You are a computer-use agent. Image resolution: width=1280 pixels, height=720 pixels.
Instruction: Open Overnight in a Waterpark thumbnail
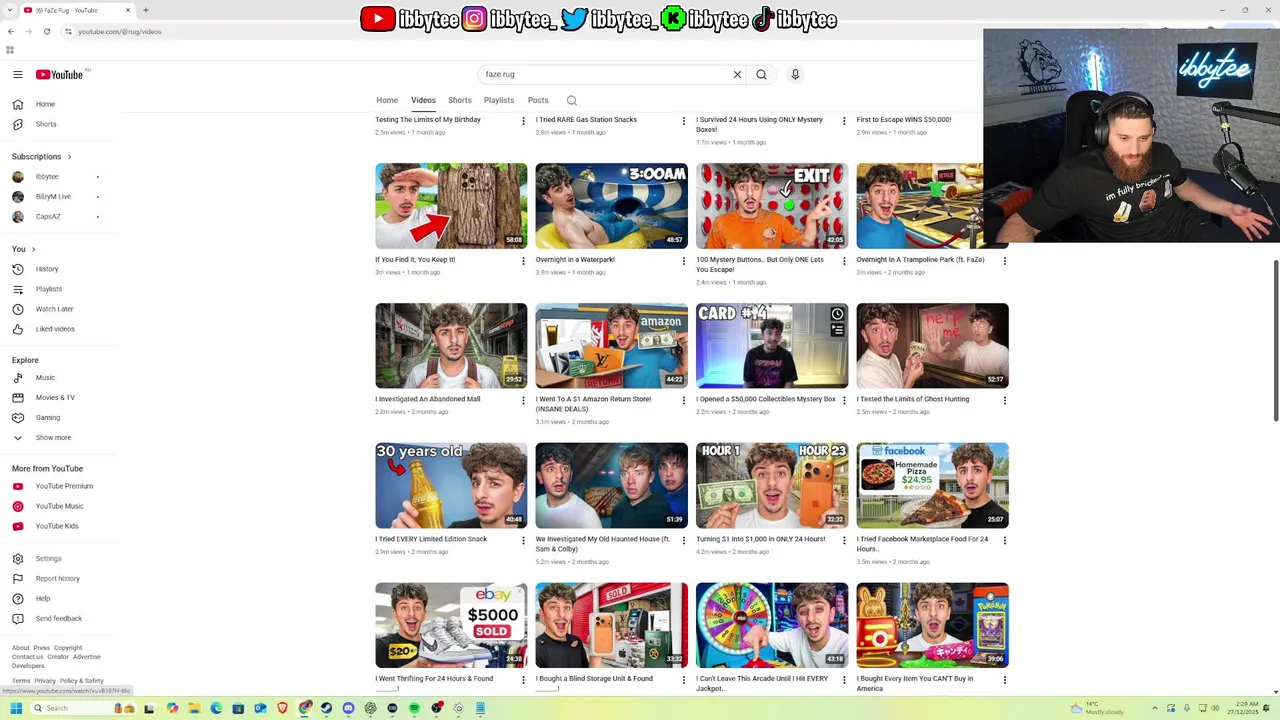(611, 206)
